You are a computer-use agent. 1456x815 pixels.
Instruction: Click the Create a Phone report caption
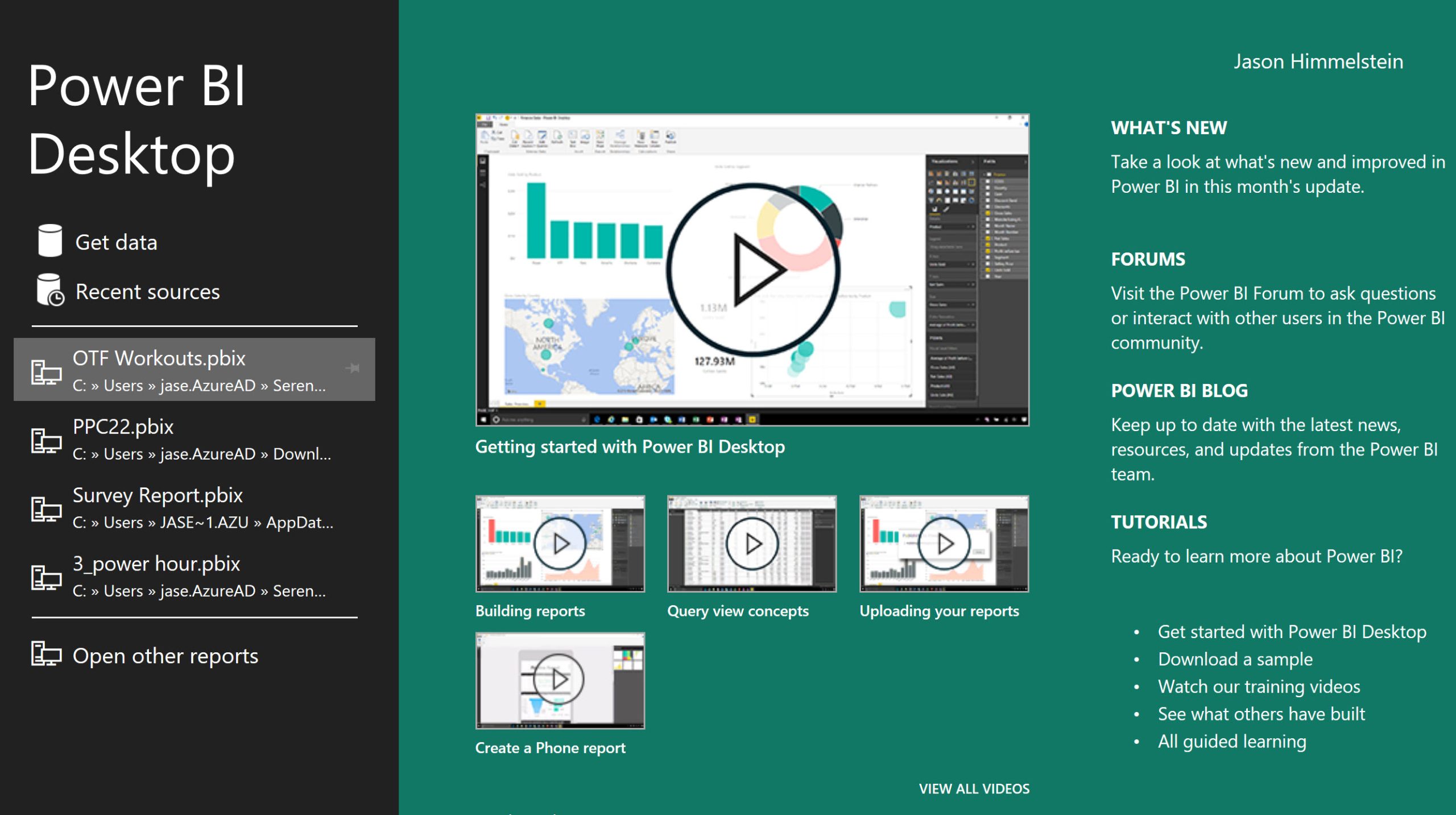[x=551, y=748]
